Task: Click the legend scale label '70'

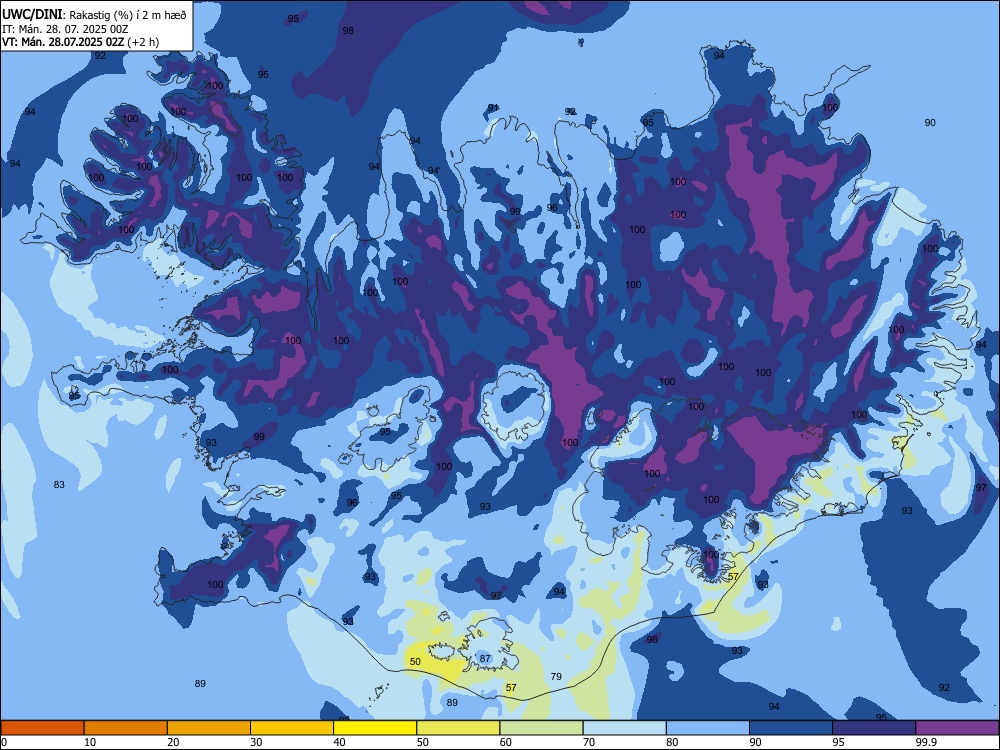Action: tap(589, 742)
